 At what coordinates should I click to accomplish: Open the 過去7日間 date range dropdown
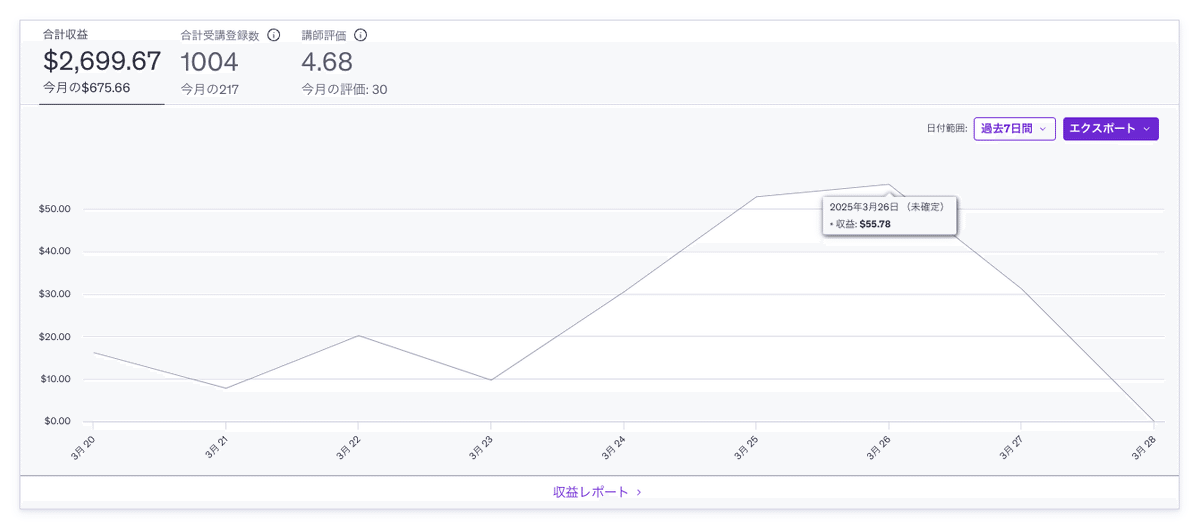click(x=1014, y=129)
